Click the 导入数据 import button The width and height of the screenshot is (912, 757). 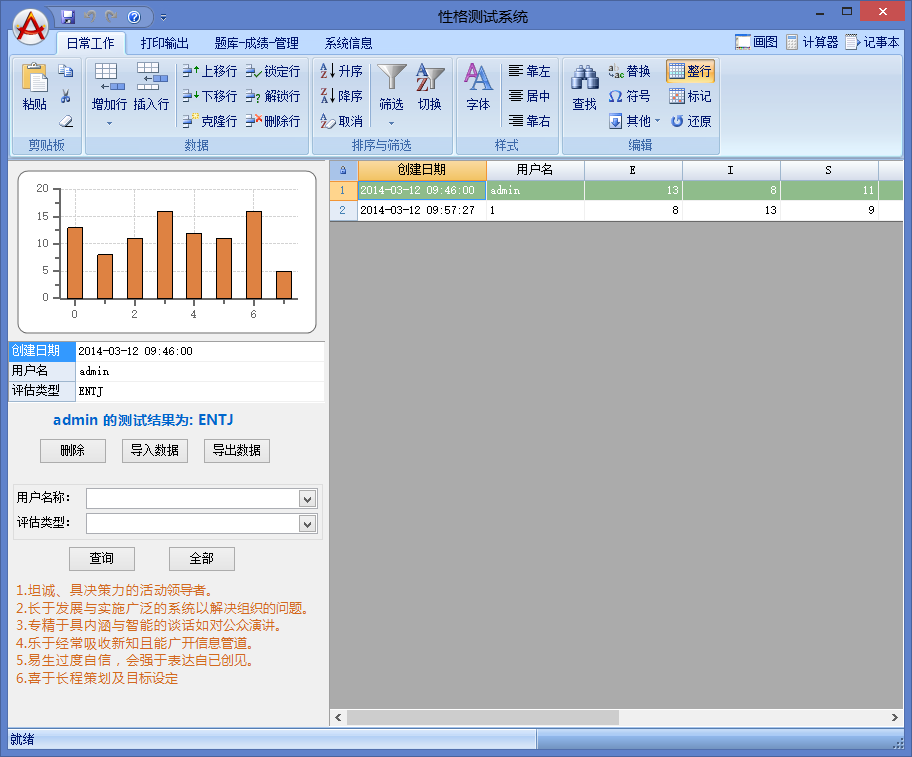click(155, 451)
